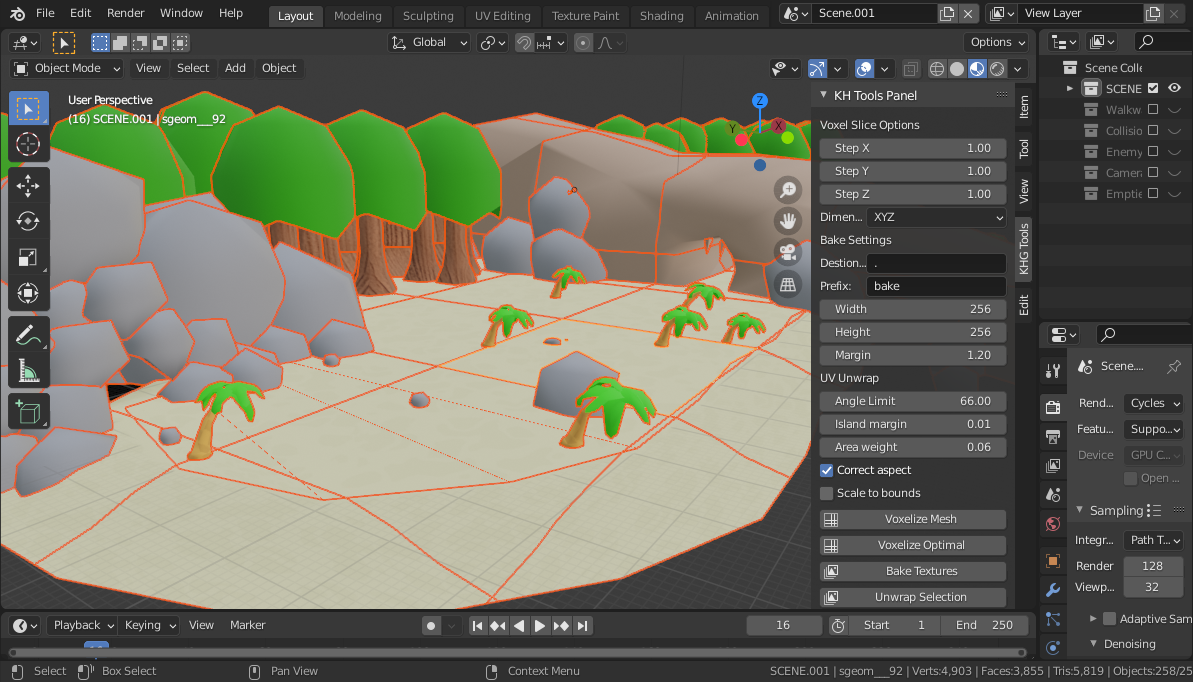Open the Scene properties tab icon

[x=1053, y=495]
